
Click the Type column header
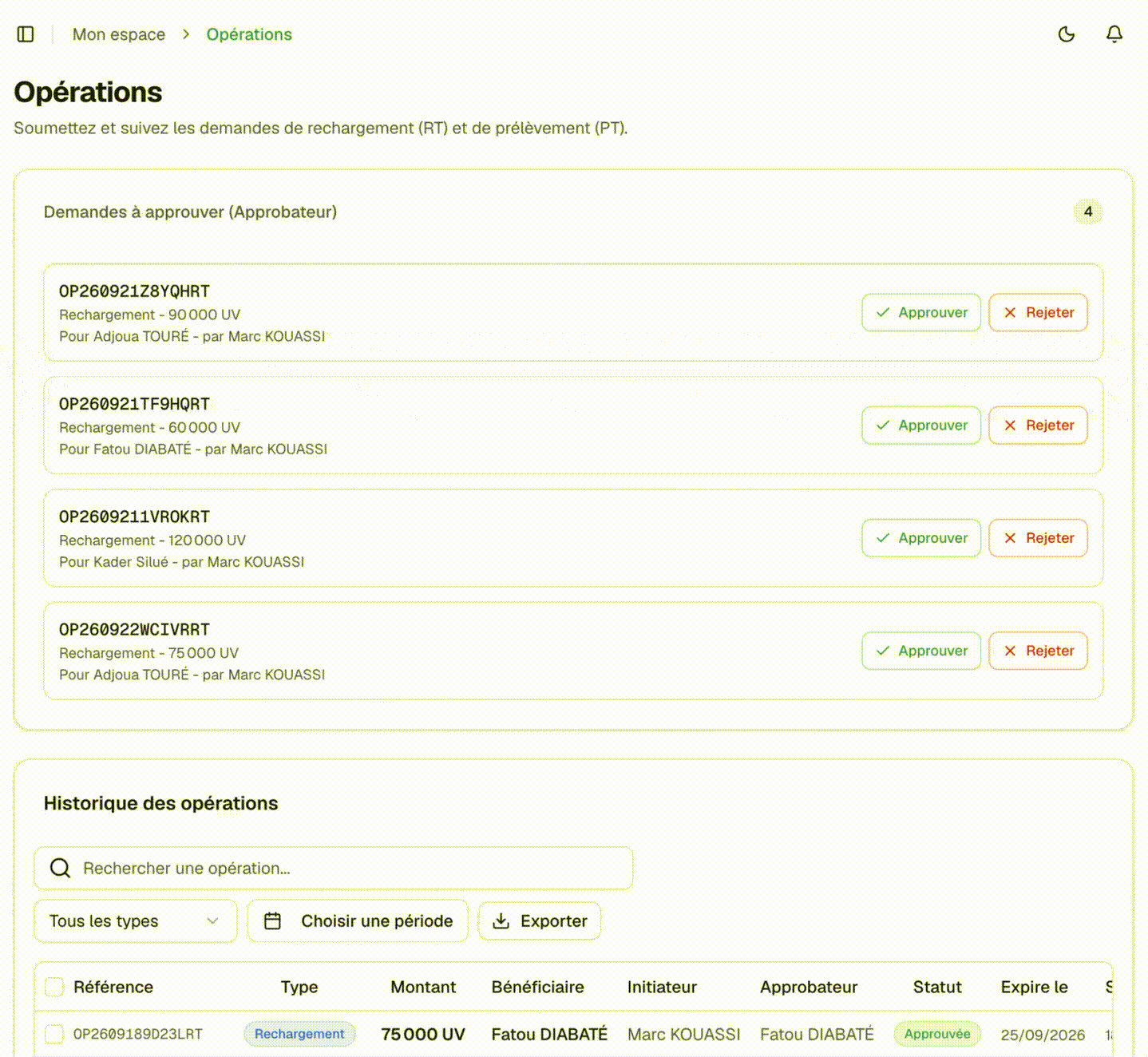tap(299, 987)
